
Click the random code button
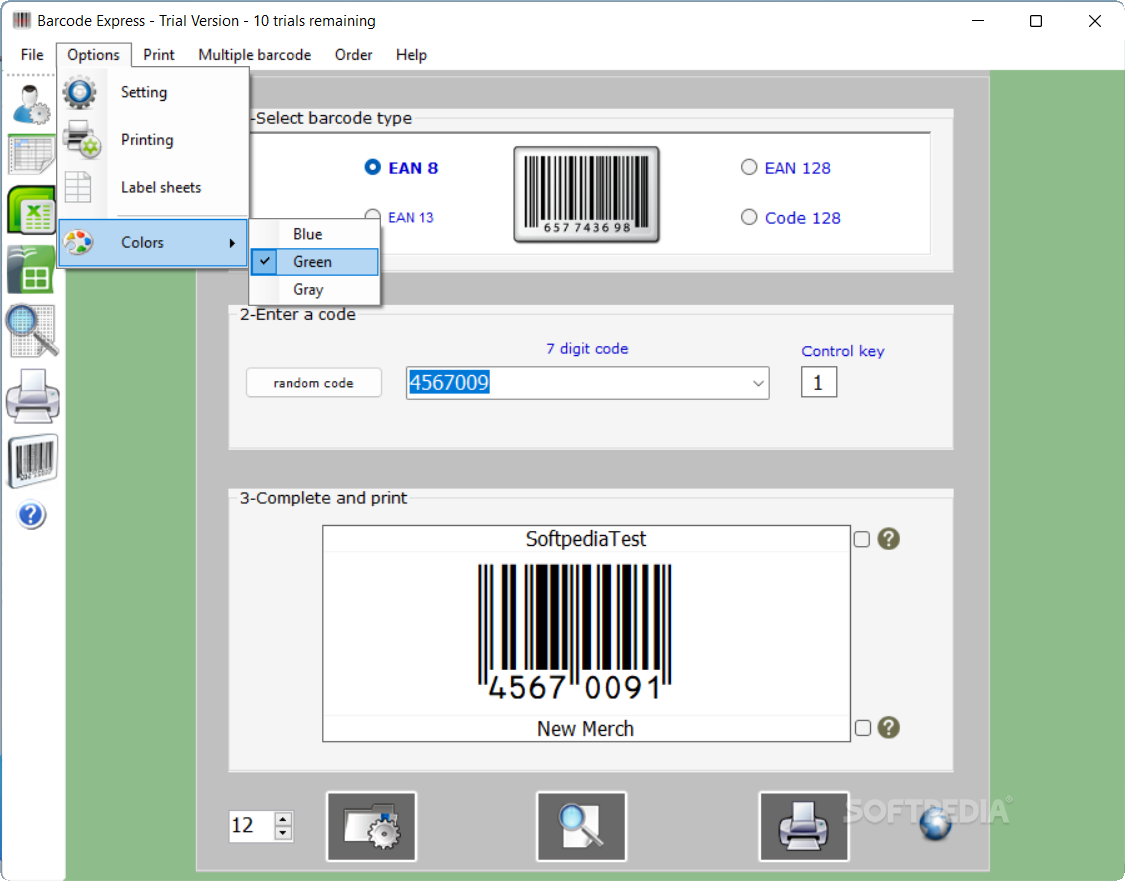[314, 382]
